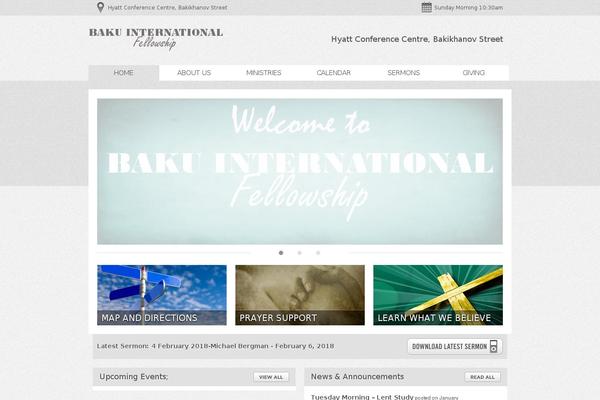Click the iPod icon on the download sermon button

click(494, 346)
